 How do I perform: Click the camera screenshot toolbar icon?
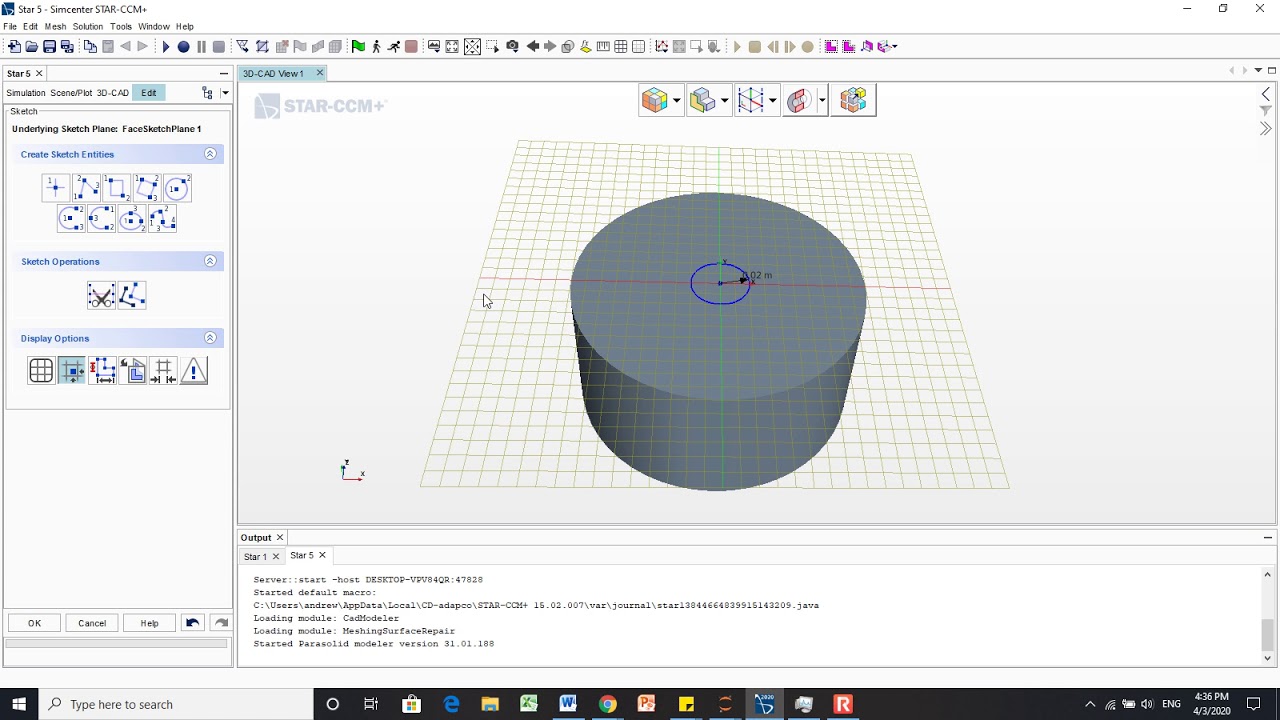coord(513,46)
